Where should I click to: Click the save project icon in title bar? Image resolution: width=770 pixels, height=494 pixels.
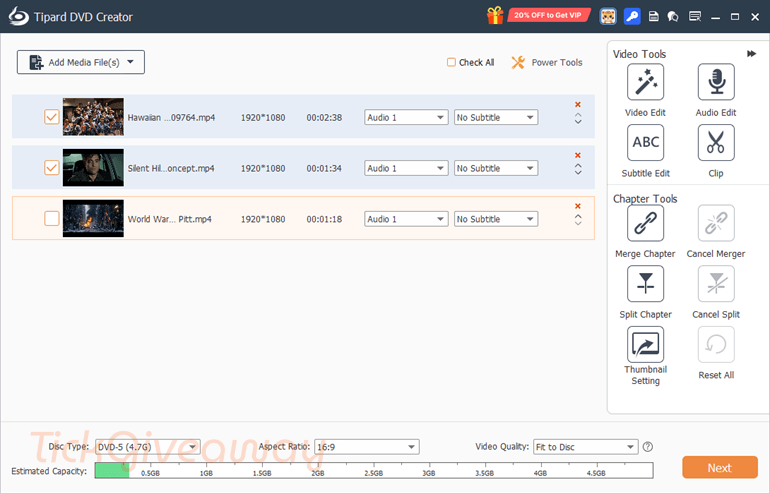click(654, 17)
